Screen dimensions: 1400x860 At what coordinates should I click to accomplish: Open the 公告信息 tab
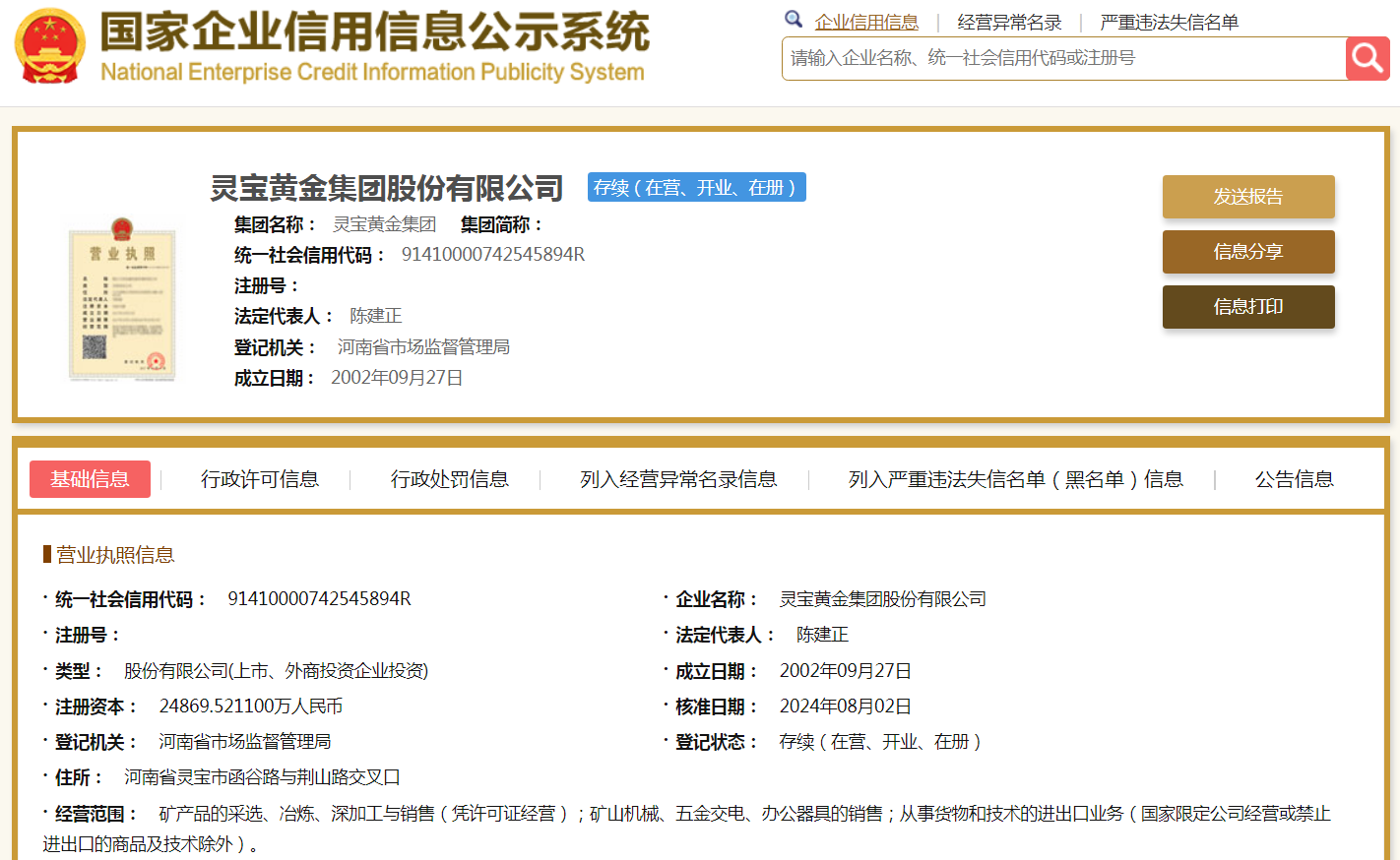coord(1294,479)
